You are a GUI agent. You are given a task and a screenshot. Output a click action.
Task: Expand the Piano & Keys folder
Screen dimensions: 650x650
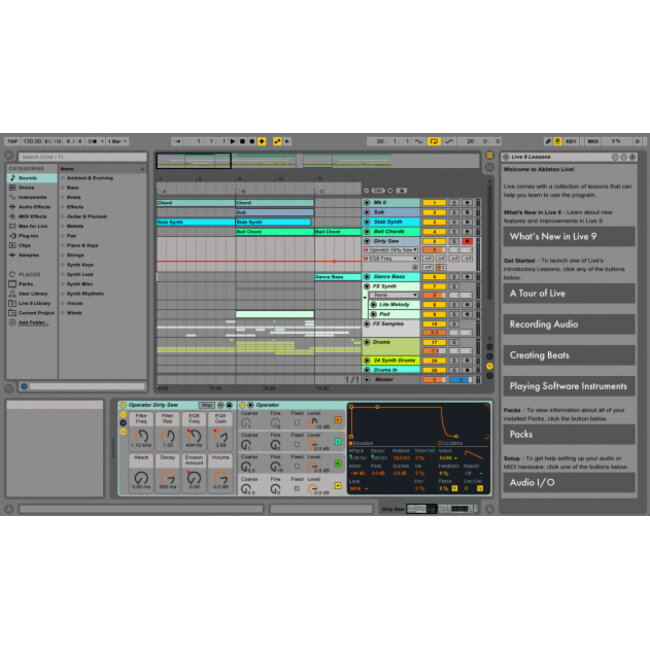click(63, 245)
